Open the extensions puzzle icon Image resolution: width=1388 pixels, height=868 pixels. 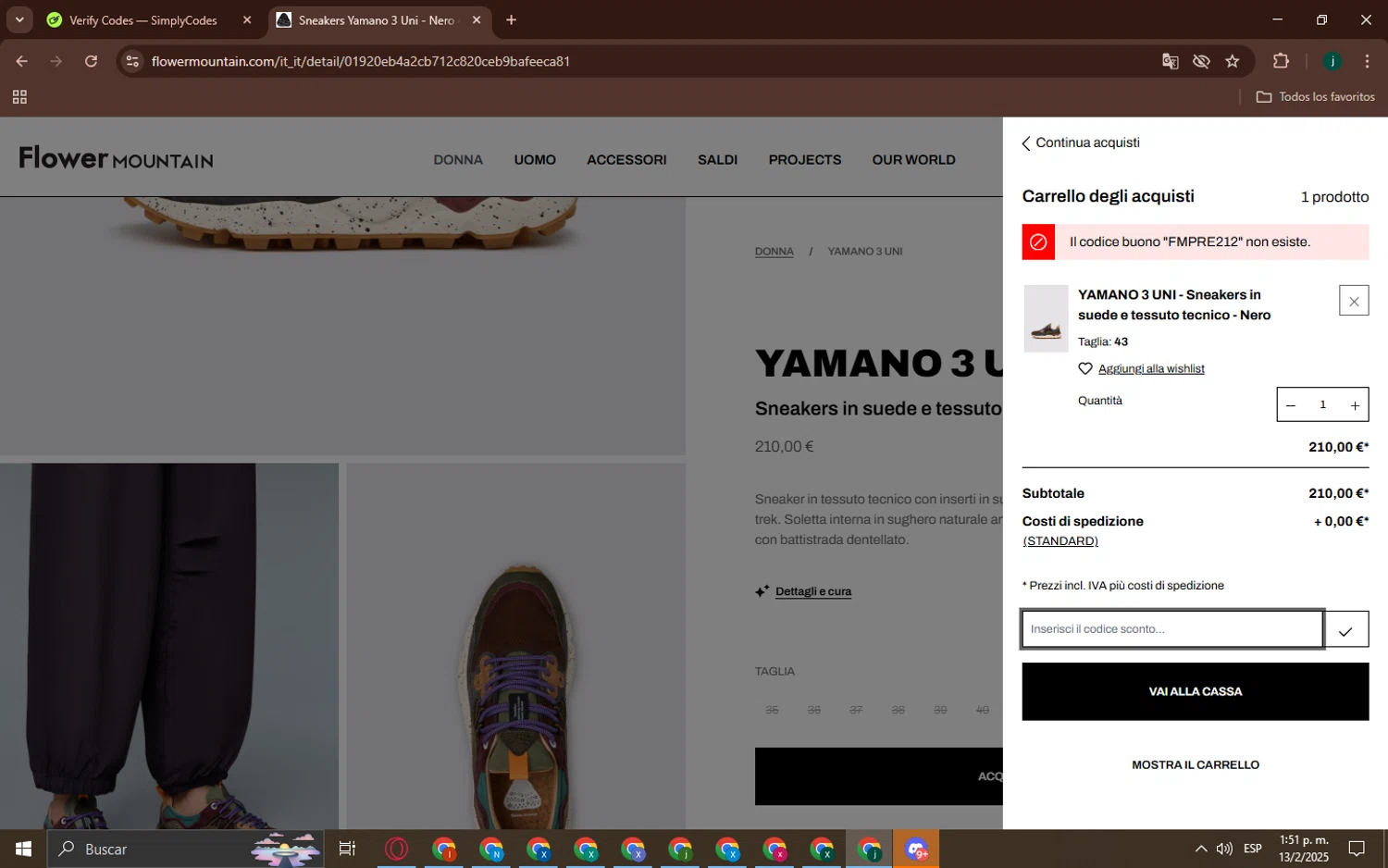(x=1281, y=61)
